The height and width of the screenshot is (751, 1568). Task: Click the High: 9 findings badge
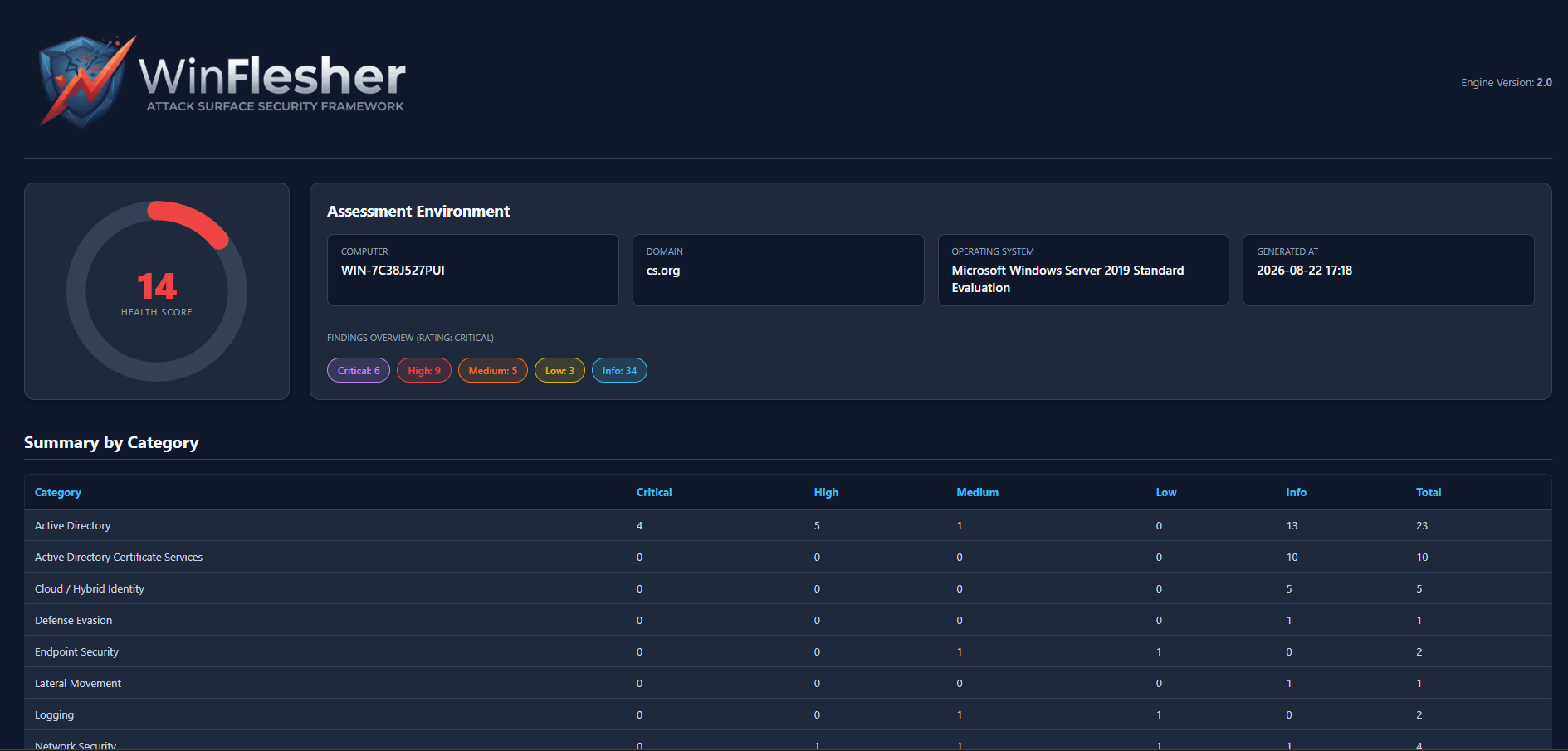pos(424,370)
